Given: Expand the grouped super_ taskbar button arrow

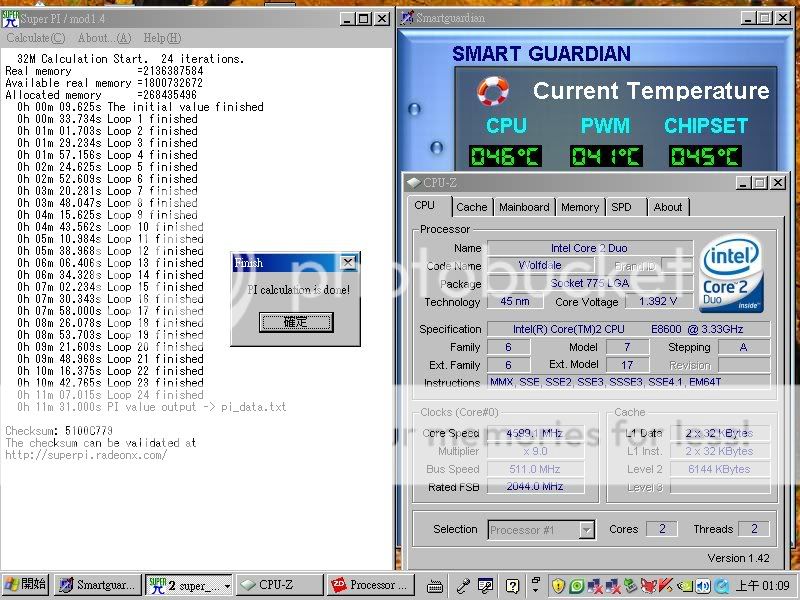Looking at the screenshot, I should click(x=227, y=585).
